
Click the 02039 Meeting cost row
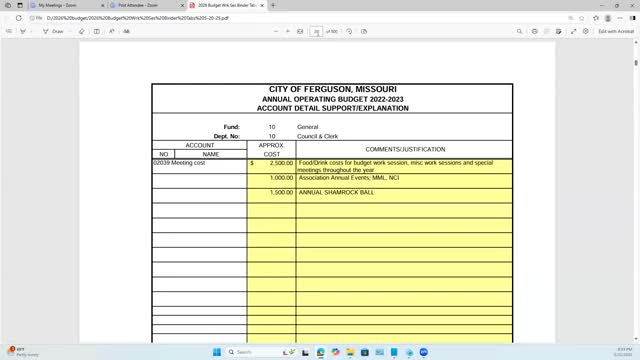coord(200,166)
